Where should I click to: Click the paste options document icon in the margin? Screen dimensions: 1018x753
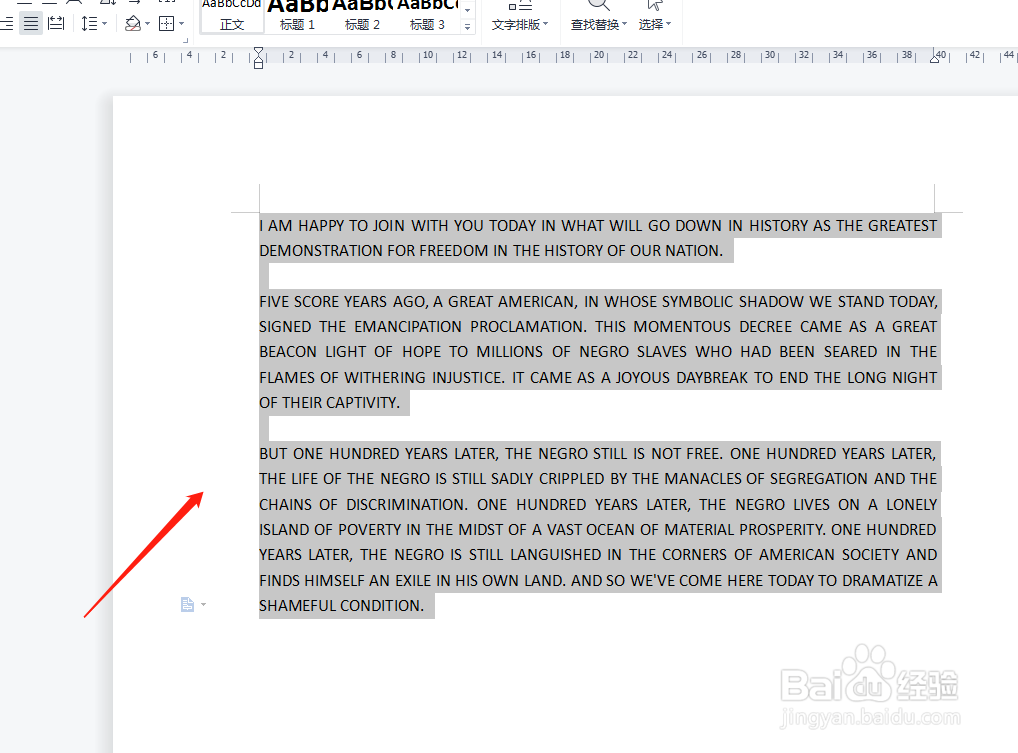tap(187, 605)
